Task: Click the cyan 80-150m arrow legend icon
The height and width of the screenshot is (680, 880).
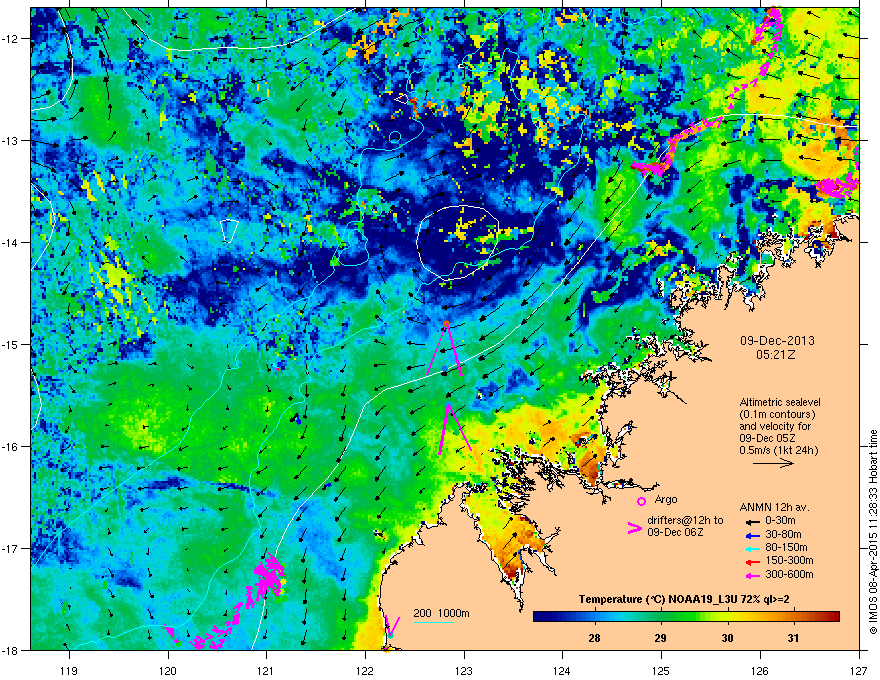Action: [x=753, y=549]
